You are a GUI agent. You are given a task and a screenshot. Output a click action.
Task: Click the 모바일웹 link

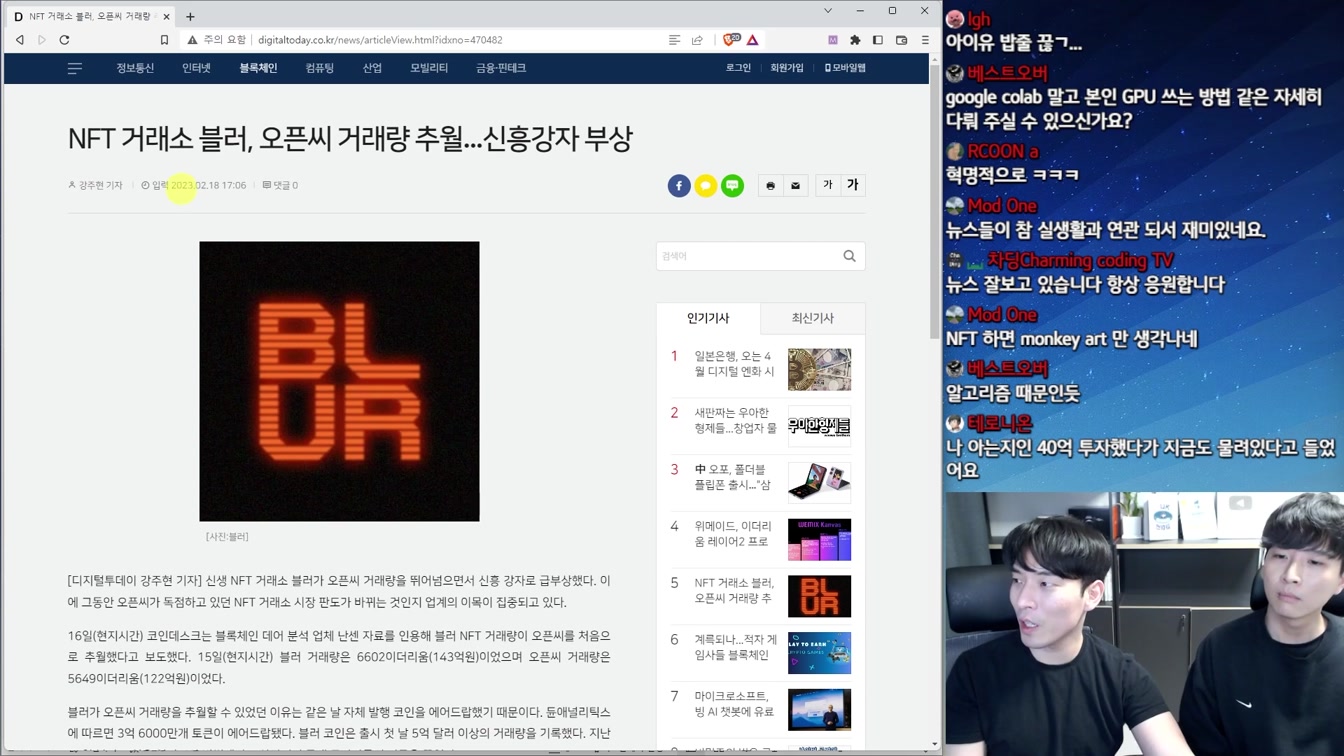[x=846, y=68]
